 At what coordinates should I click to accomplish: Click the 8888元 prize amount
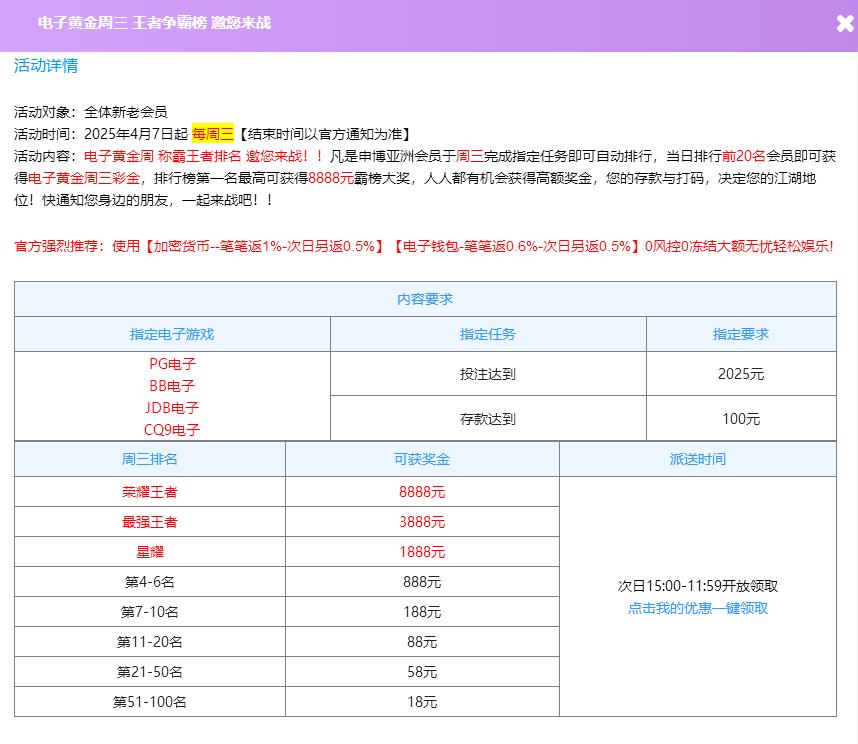pyautogui.click(x=422, y=492)
